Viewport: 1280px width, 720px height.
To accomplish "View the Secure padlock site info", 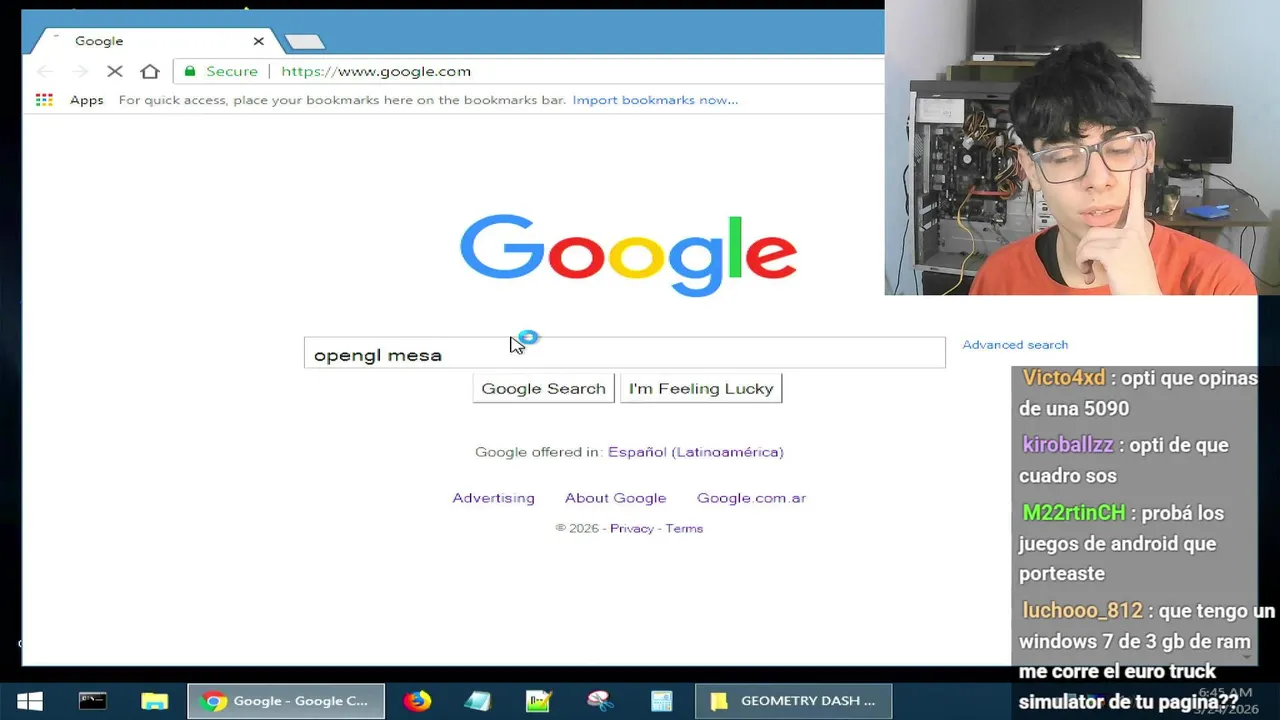I will [222, 71].
